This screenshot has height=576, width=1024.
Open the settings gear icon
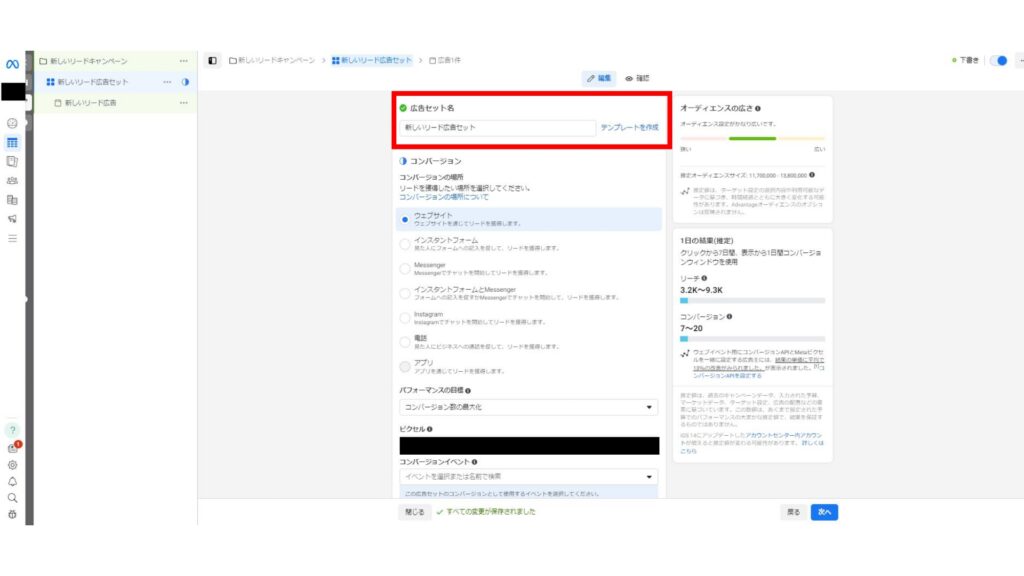(14, 463)
